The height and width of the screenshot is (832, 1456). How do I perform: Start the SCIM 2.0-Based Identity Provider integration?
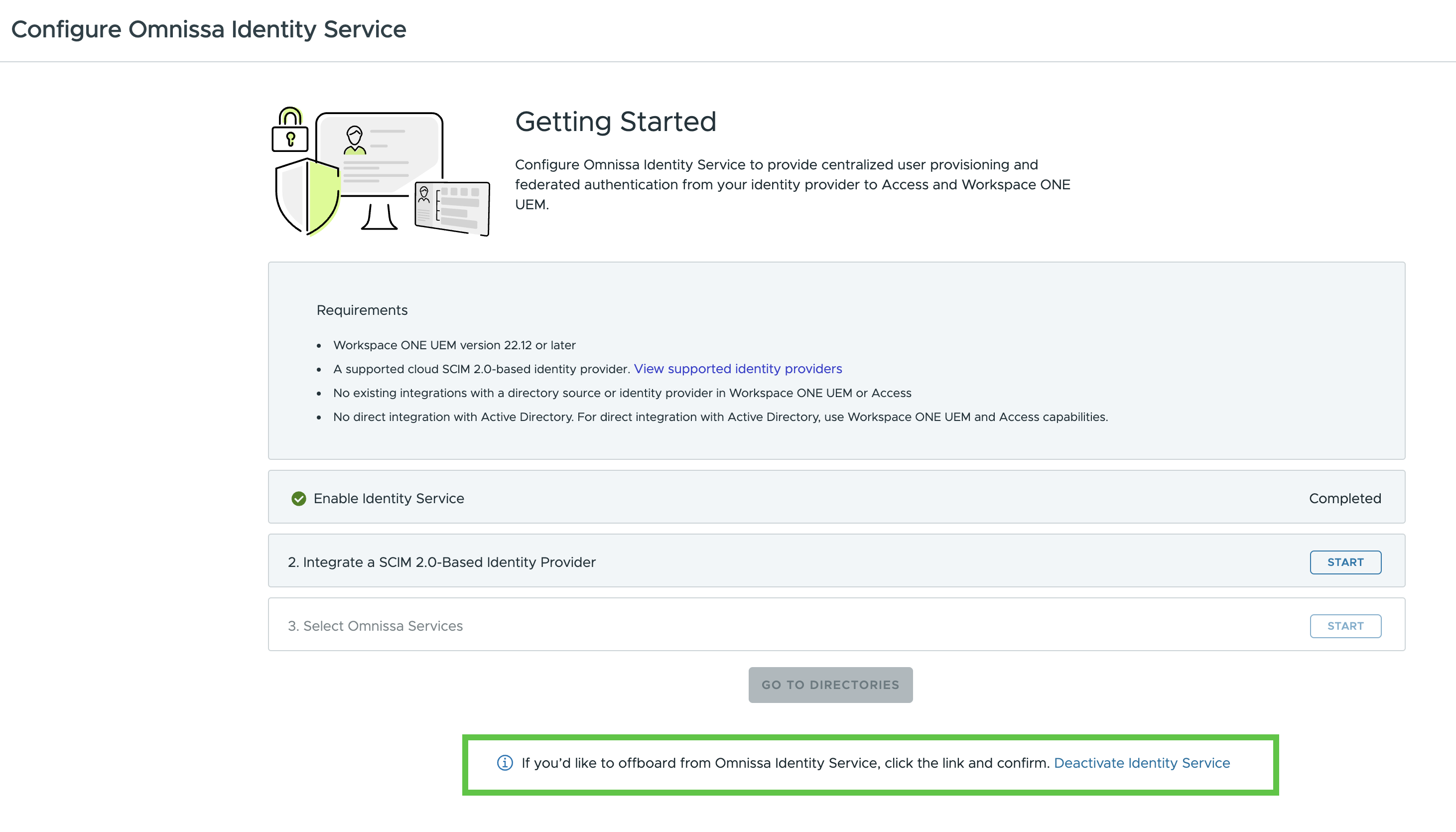[1345, 562]
